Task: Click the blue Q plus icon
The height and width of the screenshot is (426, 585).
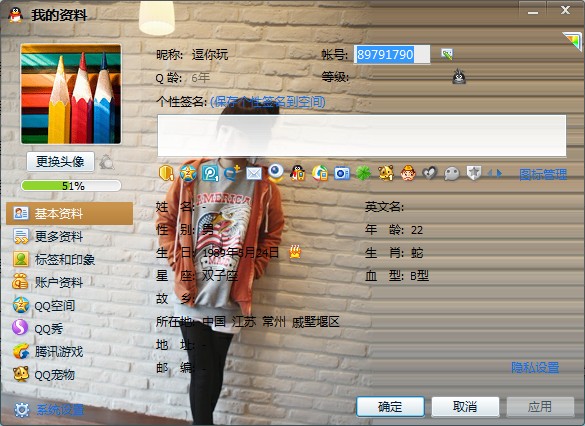Action: coord(232,173)
